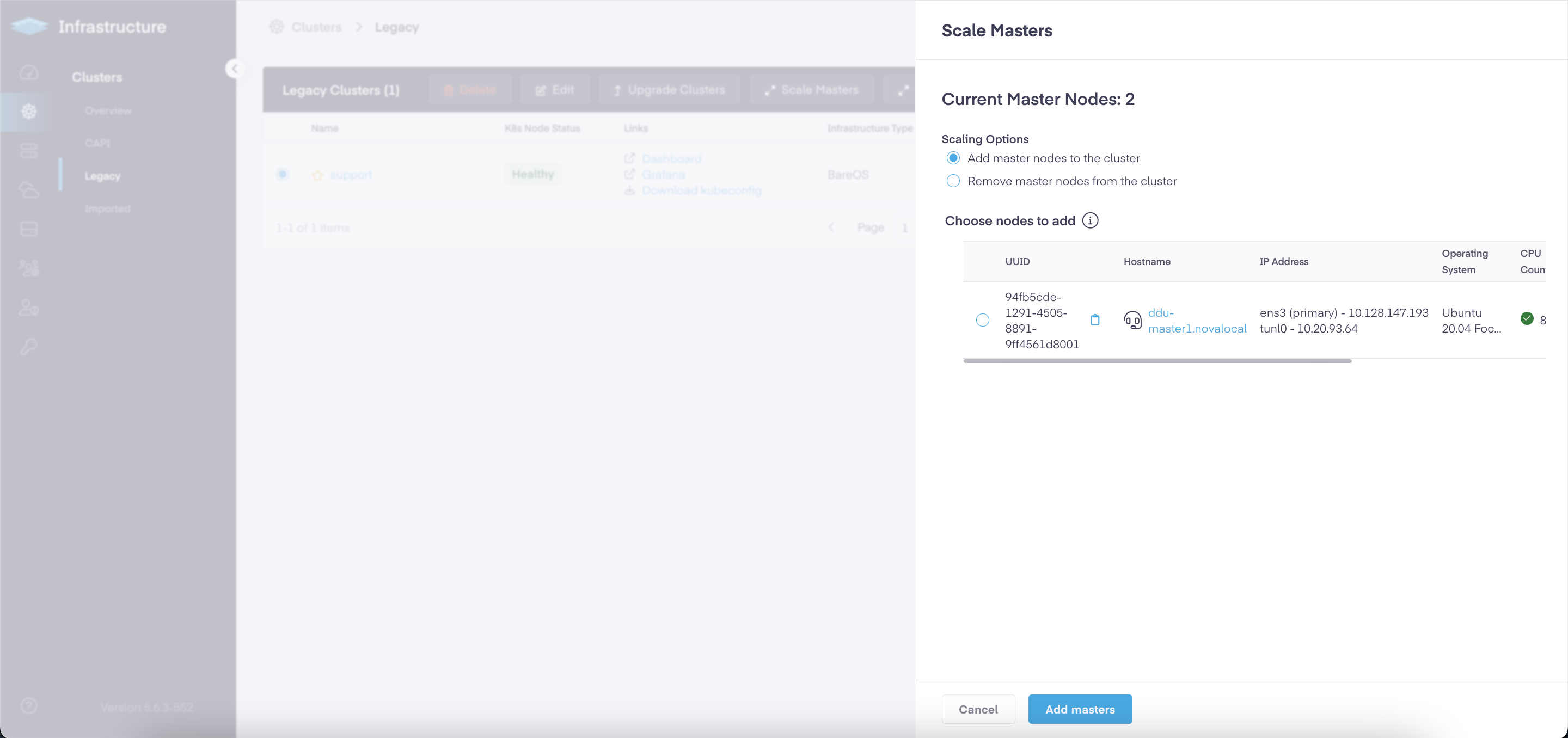The width and height of the screenshot is (1568, 738).
Task: Click the Dashboard external link icon
Action: 629,158
